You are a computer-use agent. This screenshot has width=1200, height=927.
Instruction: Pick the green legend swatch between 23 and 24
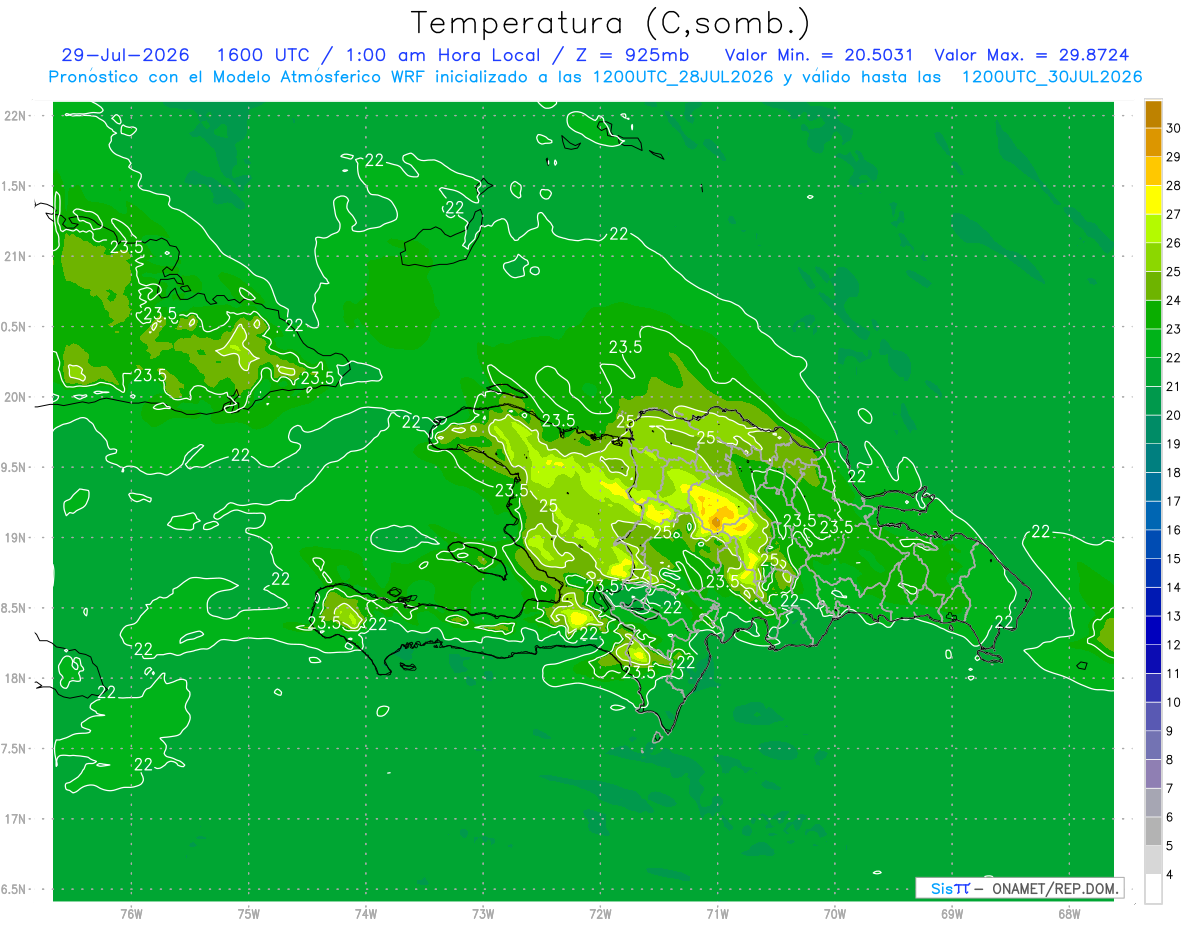coord(1153,315)
